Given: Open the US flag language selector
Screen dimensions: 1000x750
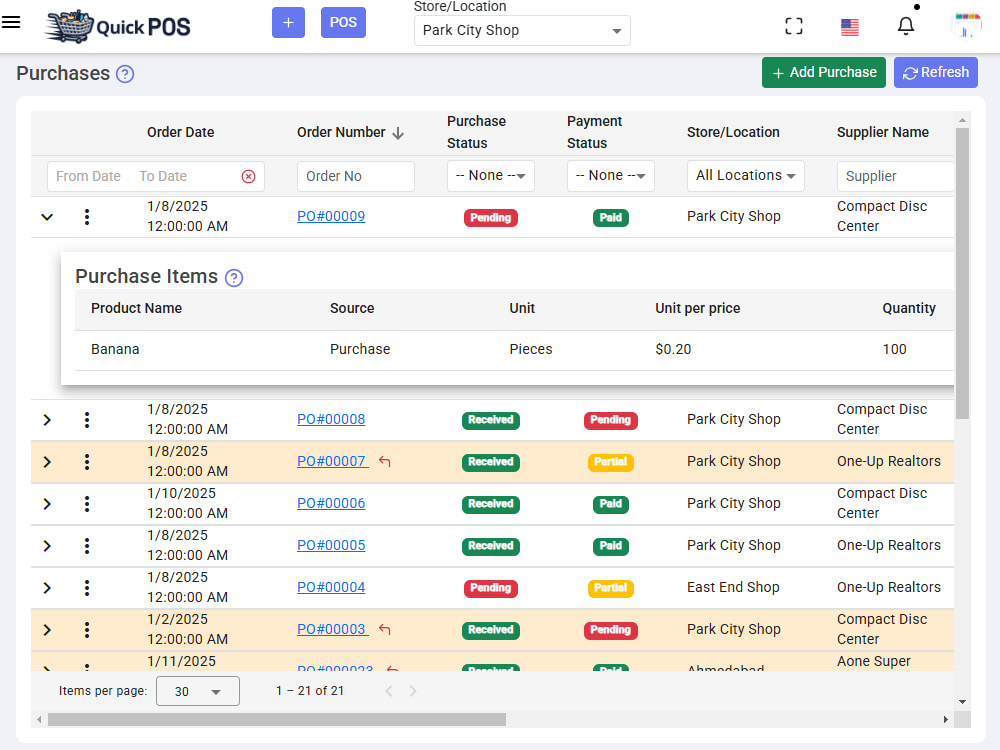Looking at the screenshot, I should point(849,27).
